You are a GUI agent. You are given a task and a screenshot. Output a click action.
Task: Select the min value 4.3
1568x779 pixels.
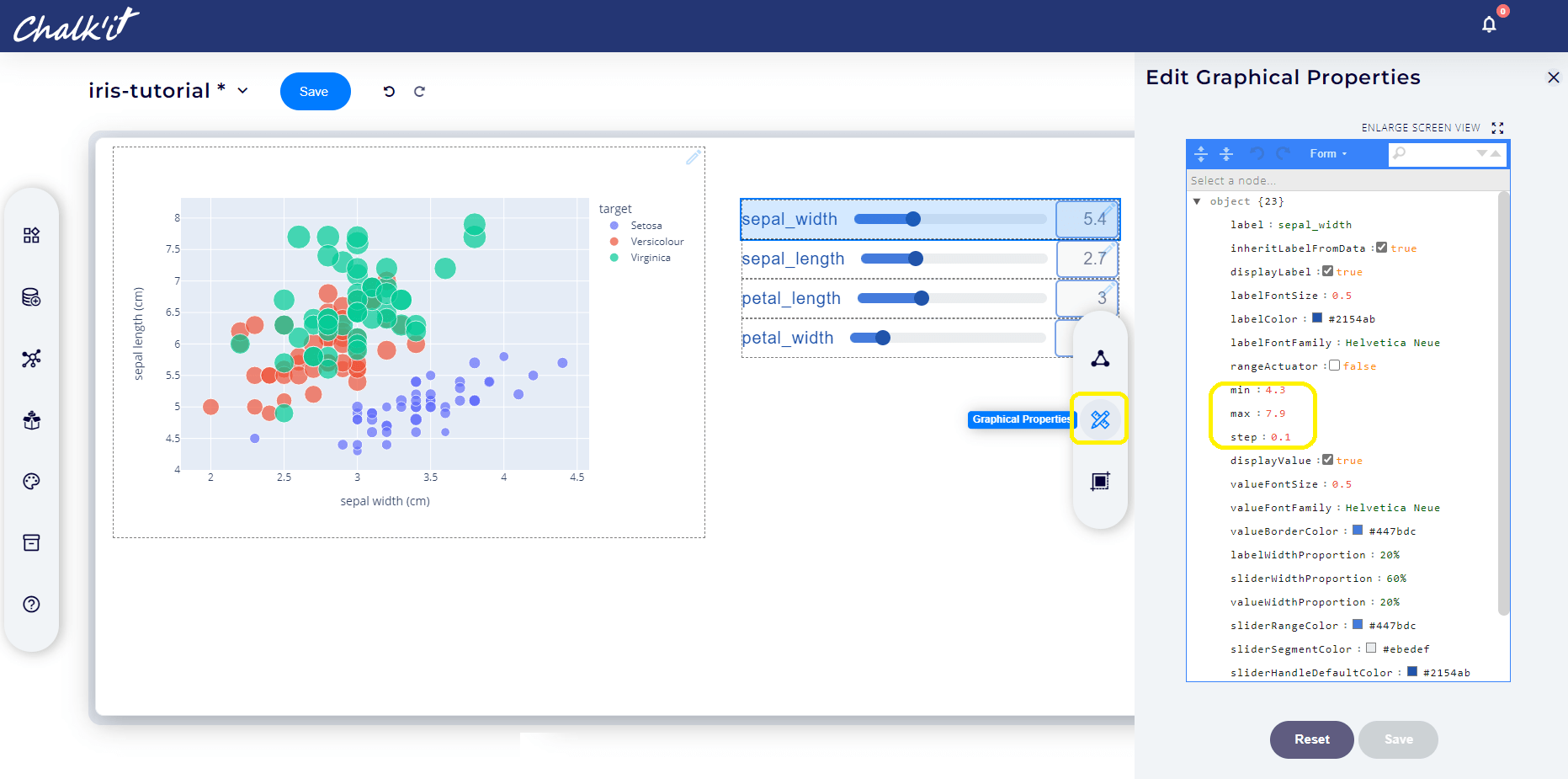(1275, 390)
